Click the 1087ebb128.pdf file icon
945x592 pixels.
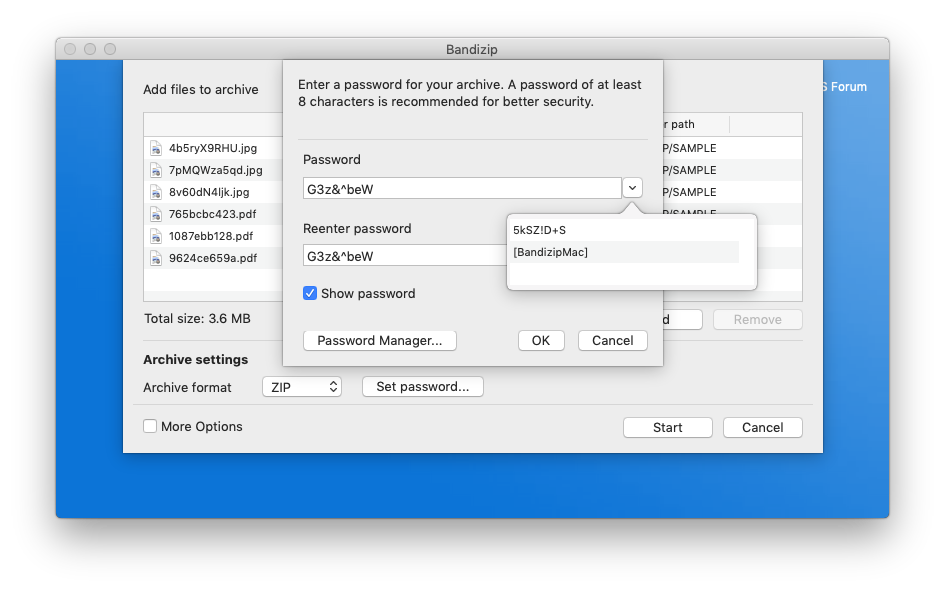click(156, 236)
